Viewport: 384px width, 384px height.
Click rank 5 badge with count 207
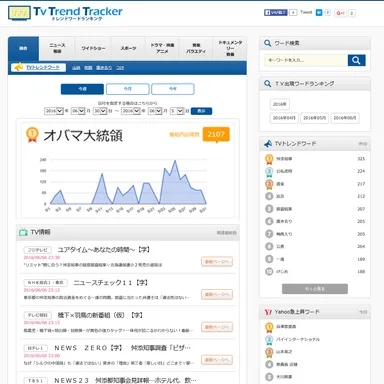pos(269,209)
